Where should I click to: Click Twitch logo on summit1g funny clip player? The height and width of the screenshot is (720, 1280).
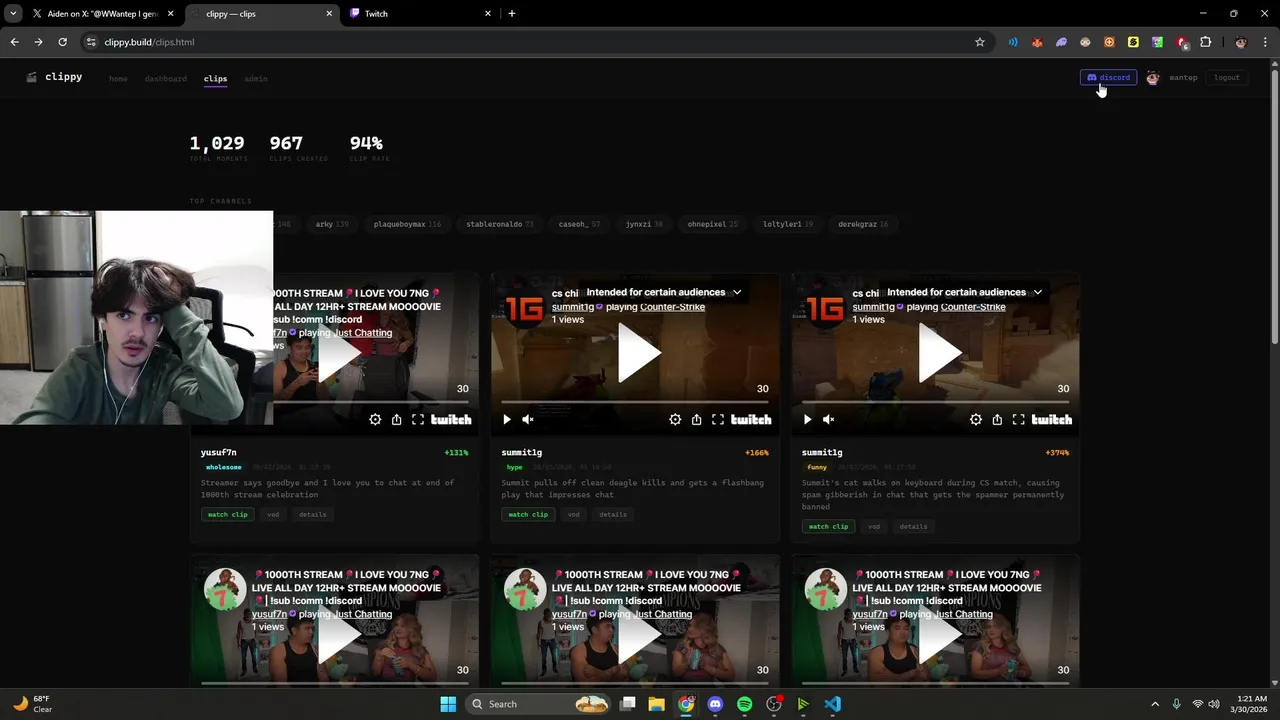(x=1052, y=420)
